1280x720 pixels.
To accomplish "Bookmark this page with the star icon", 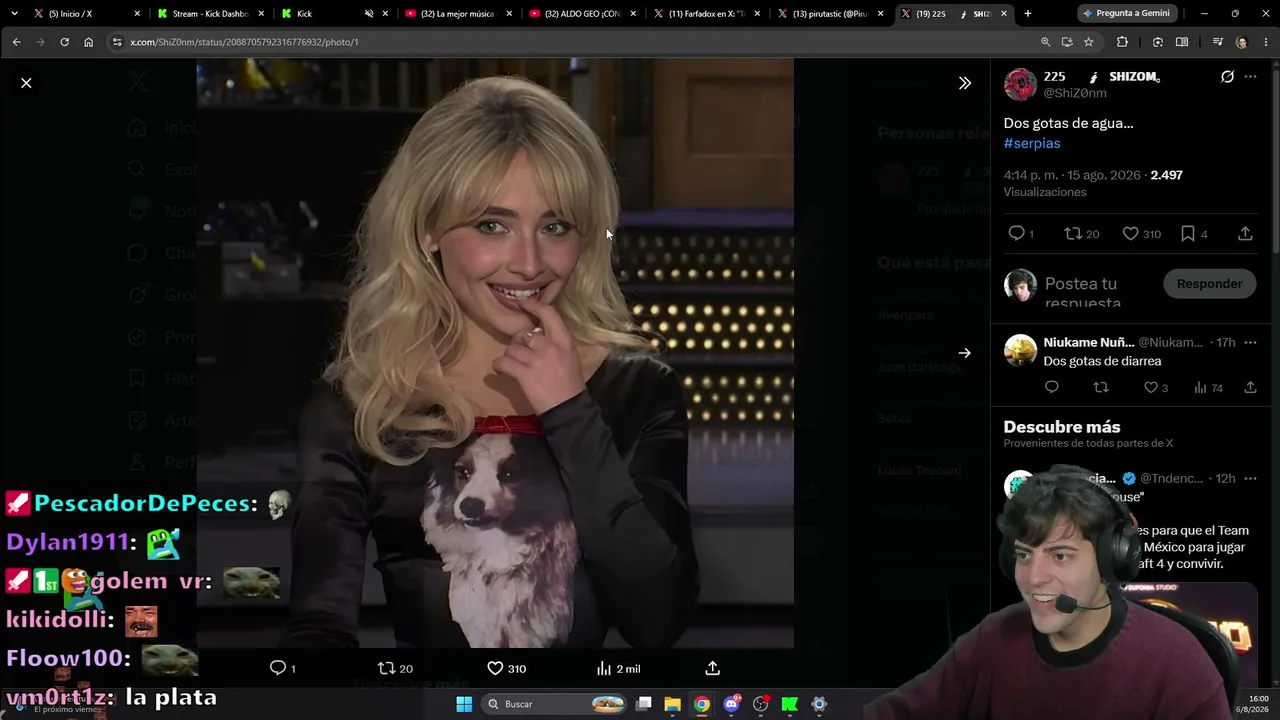I will coord(1088,42).
